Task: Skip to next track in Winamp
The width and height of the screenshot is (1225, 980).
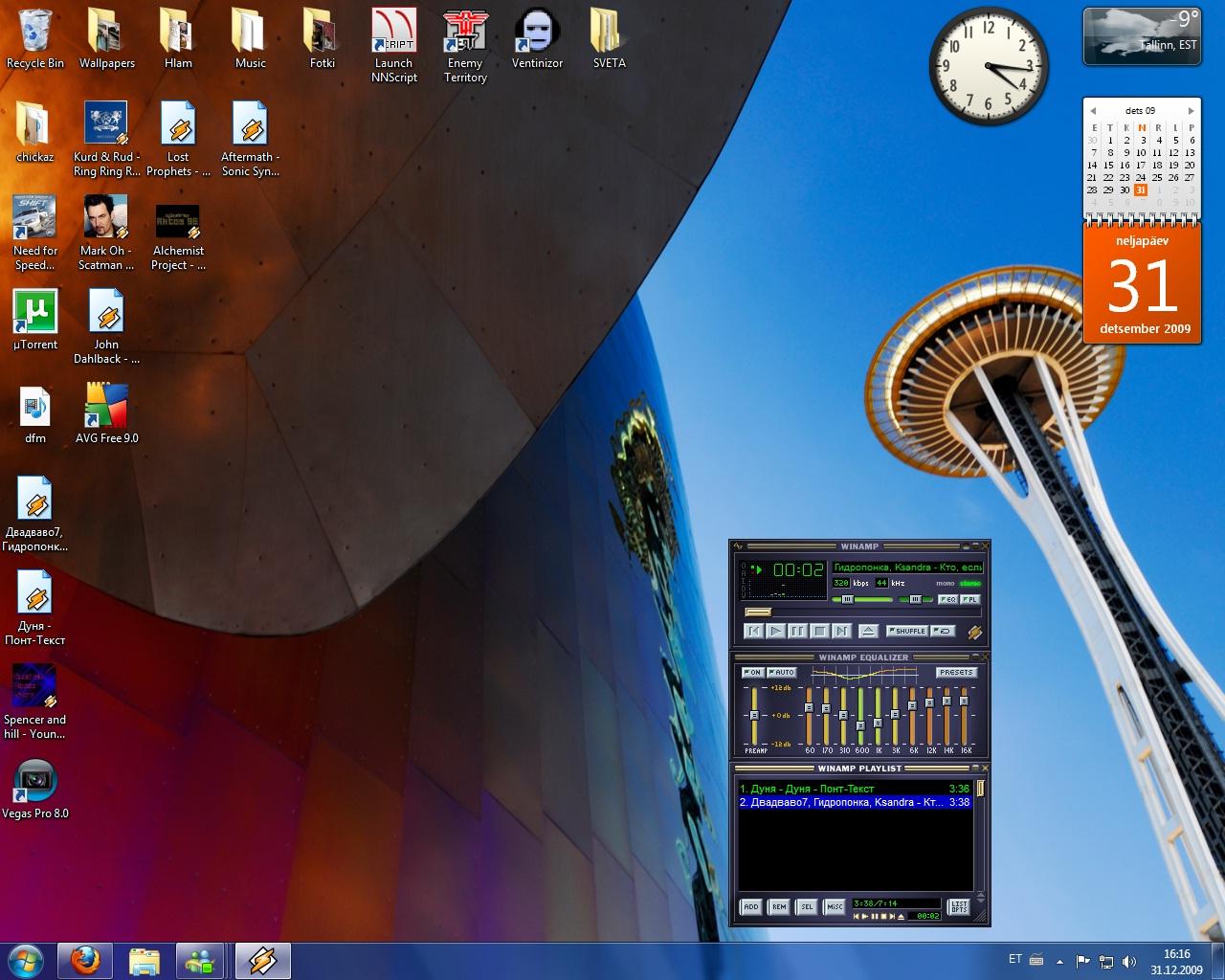Action: (x=841, y=631)
